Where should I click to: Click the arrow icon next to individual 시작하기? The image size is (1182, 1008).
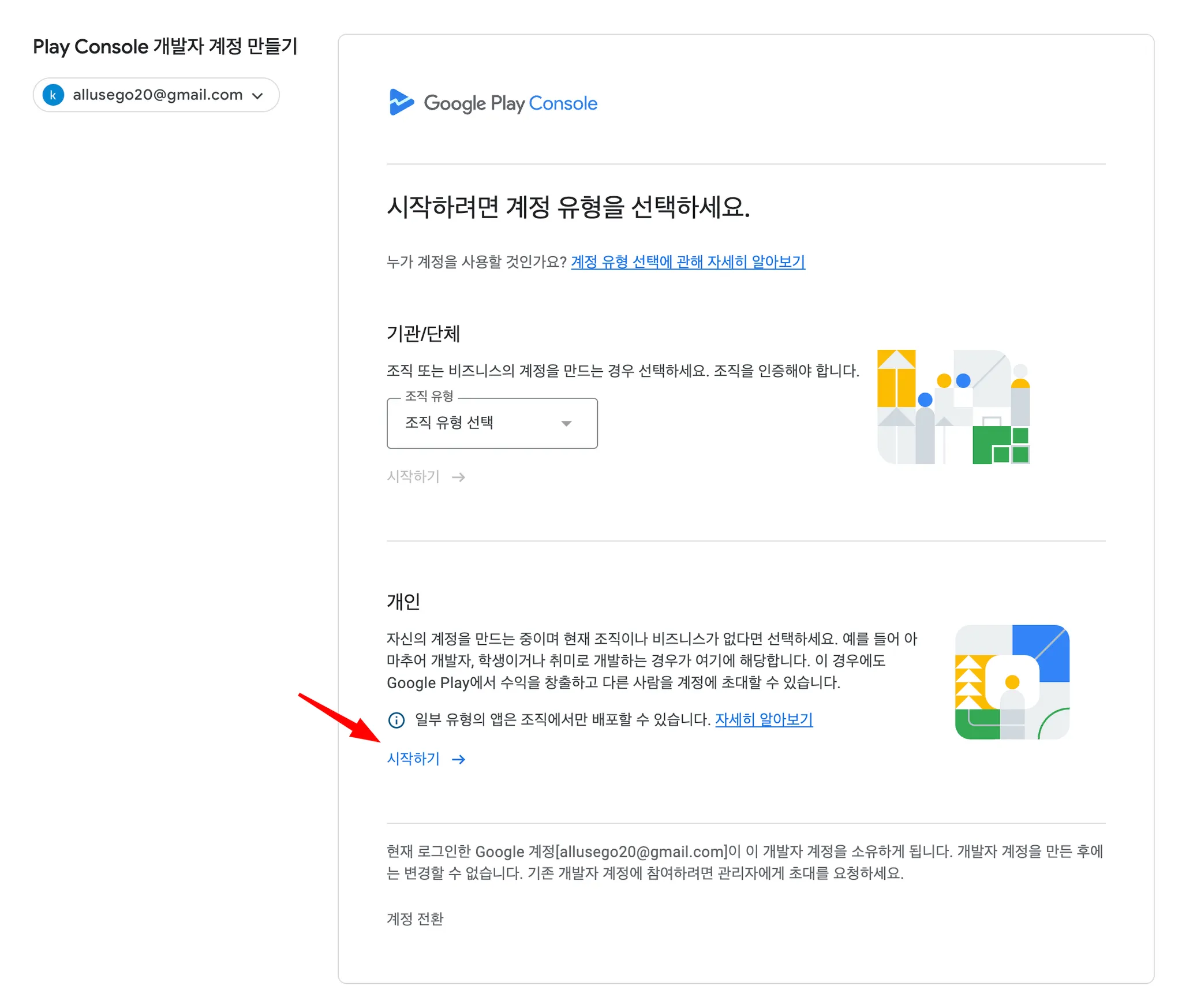(x=458, y=759)
